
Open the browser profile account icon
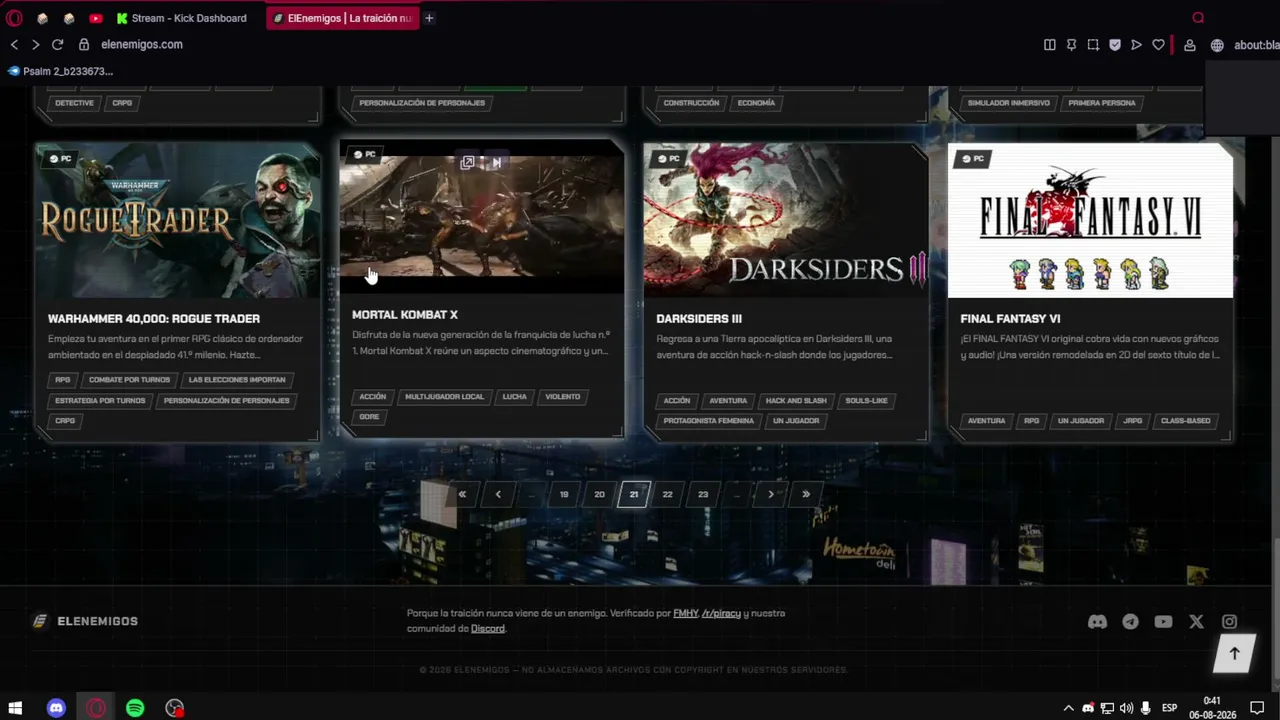[1189, 45]
